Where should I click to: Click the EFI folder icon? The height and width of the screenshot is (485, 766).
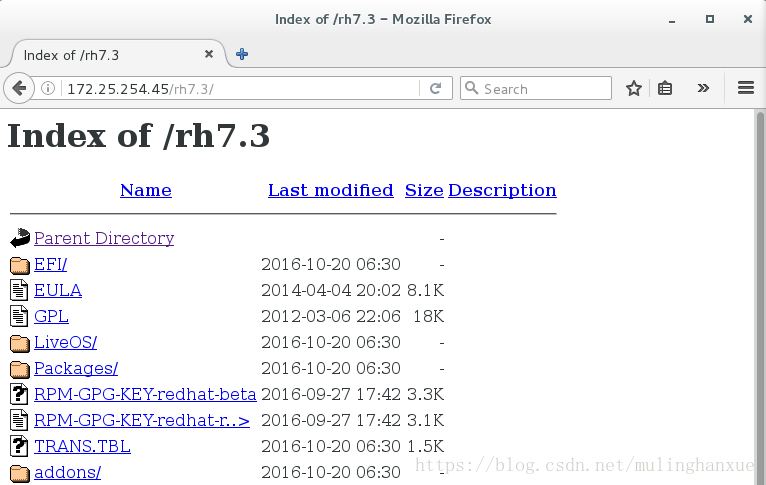(x=20, y=265)
